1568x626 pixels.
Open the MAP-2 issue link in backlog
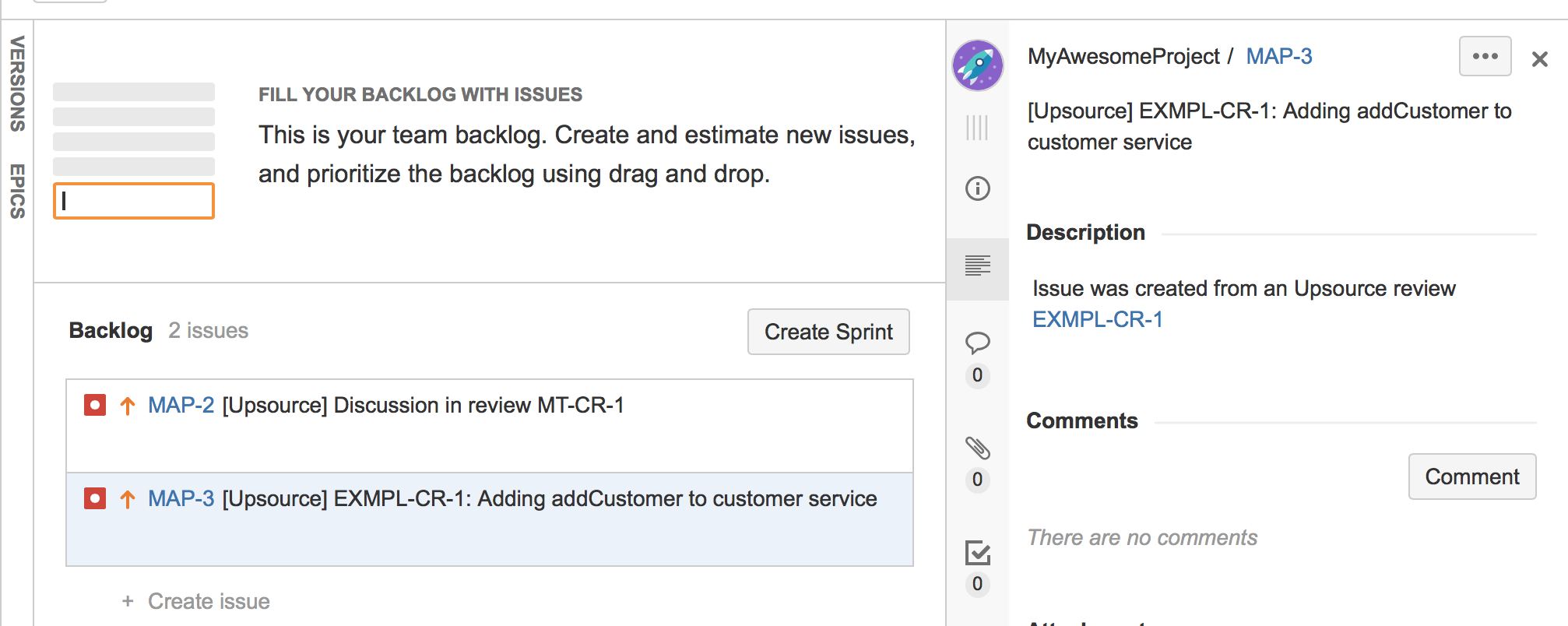click(181, 406)
